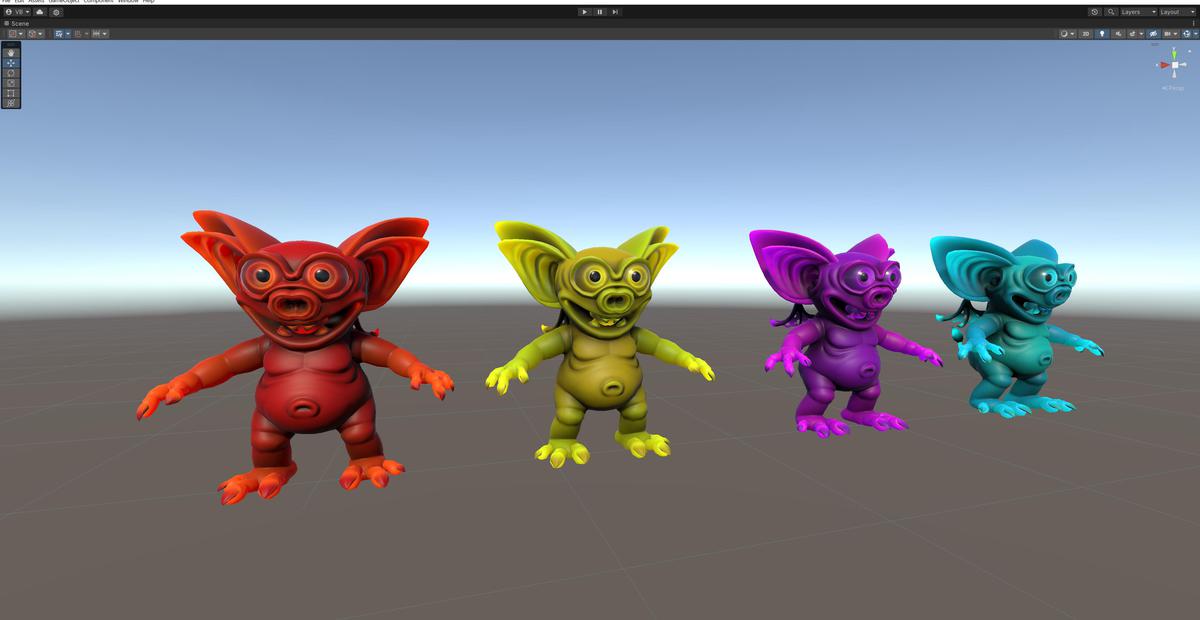
Task: Open the Help menu
Action: point(149,1)
